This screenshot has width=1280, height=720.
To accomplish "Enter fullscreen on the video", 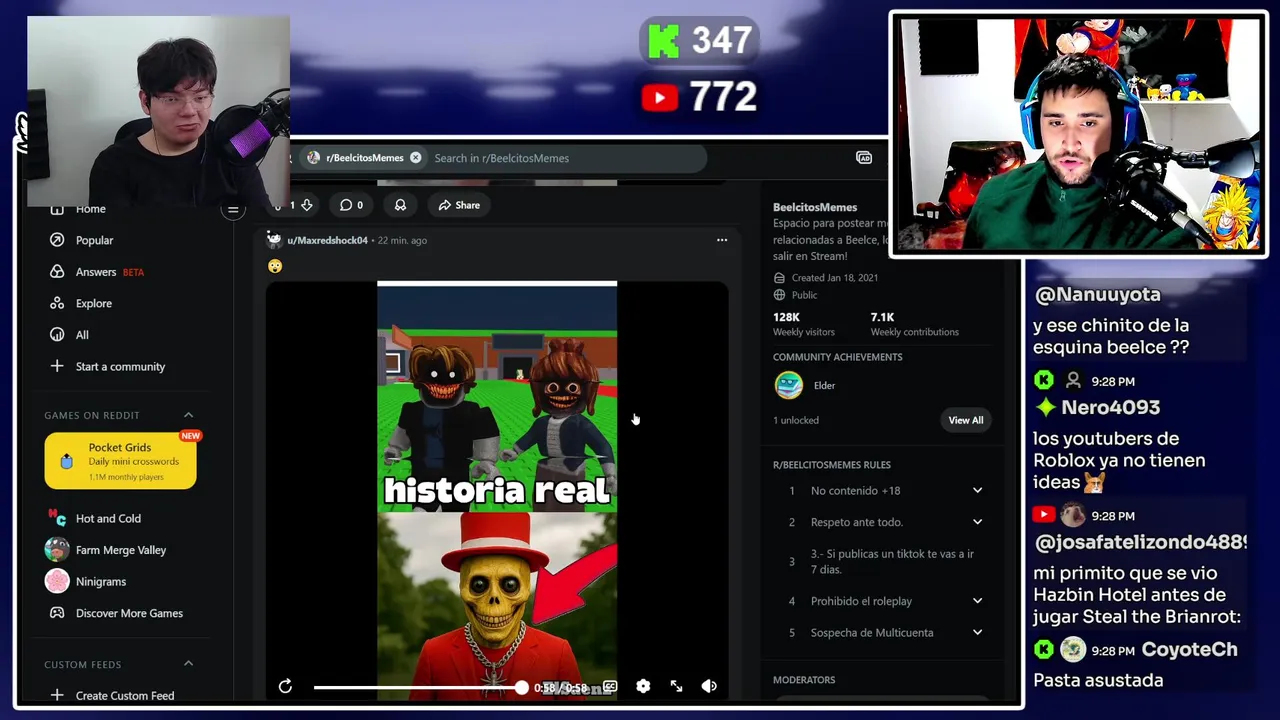I will pyautogui.click(x=676, y=686).
